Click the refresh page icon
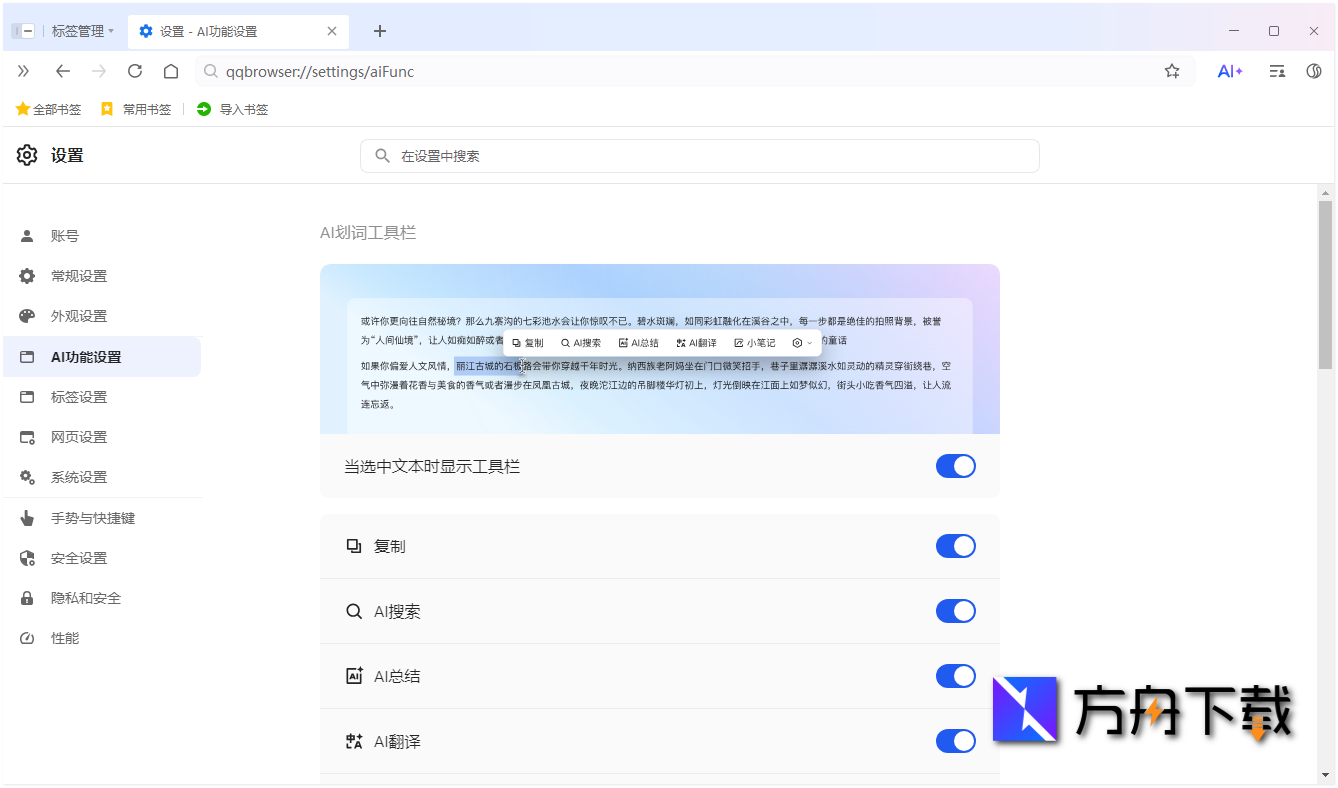 (134, 71)
